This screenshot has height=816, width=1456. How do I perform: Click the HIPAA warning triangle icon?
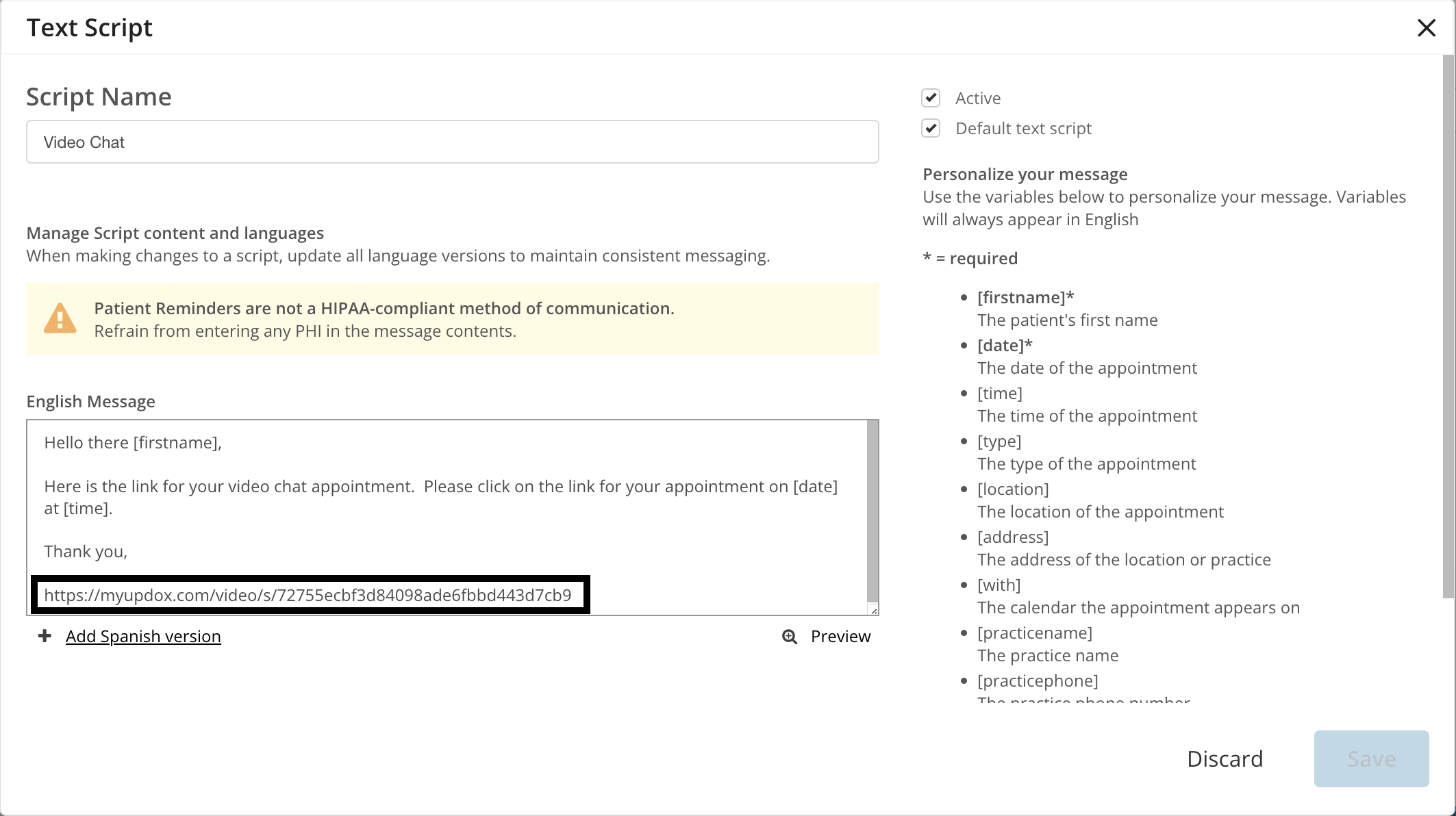pyautogui.click(x=60, y=318)
